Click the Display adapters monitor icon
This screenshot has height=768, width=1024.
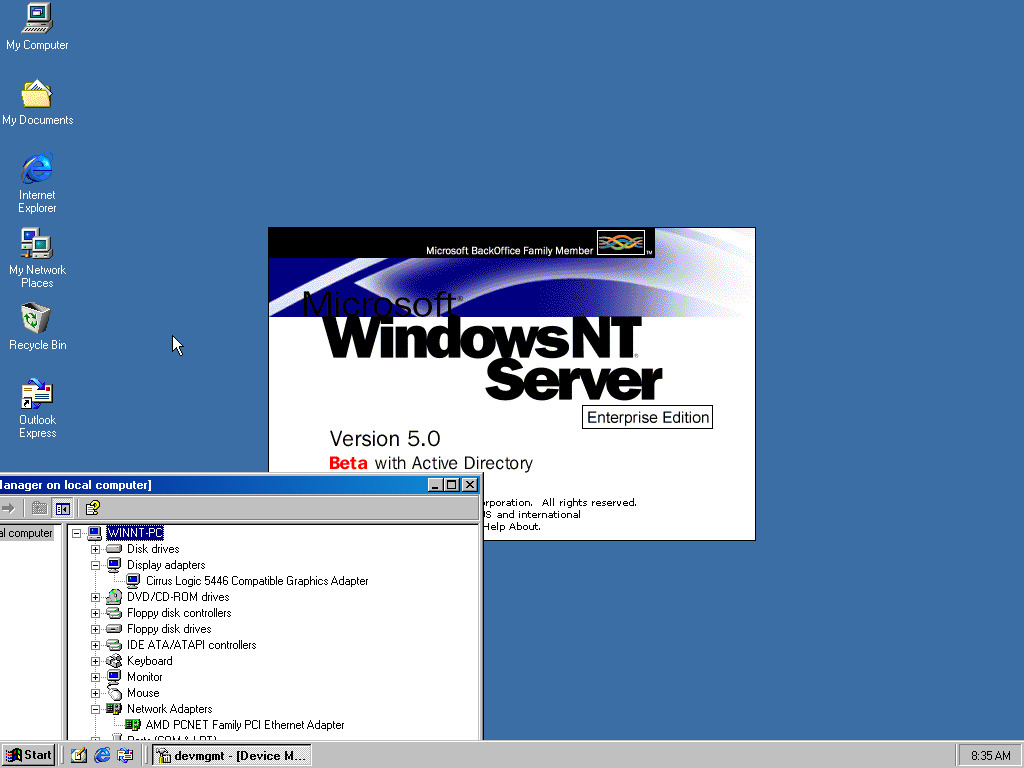[114, 565]
